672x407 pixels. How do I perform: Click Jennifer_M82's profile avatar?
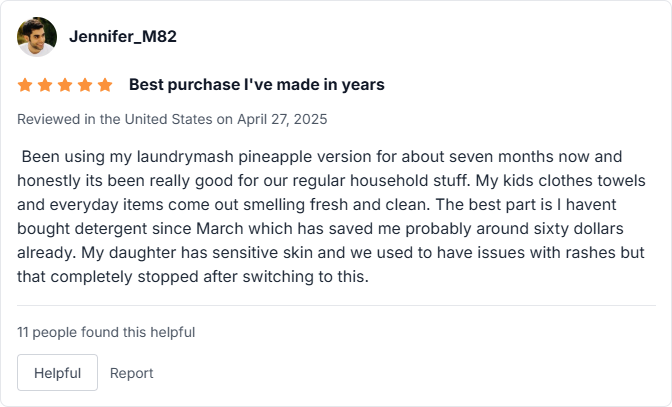37,37
